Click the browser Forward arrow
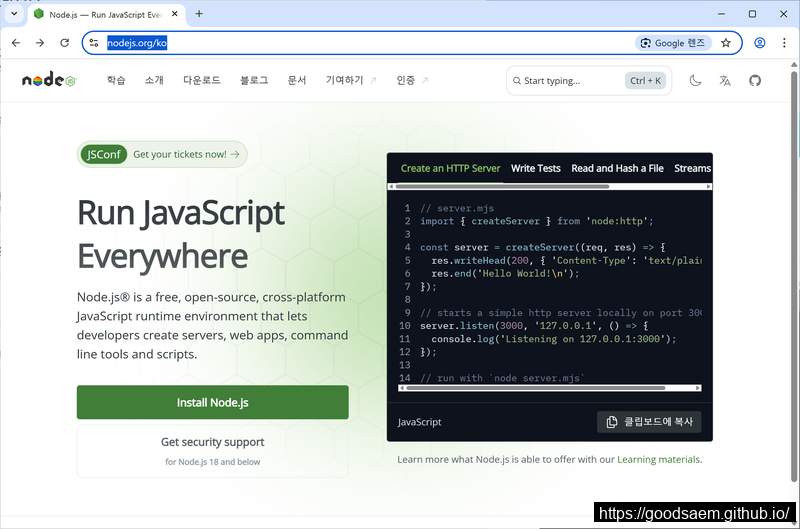The width and height of the screenshot is (800, 529). (40, 43)
